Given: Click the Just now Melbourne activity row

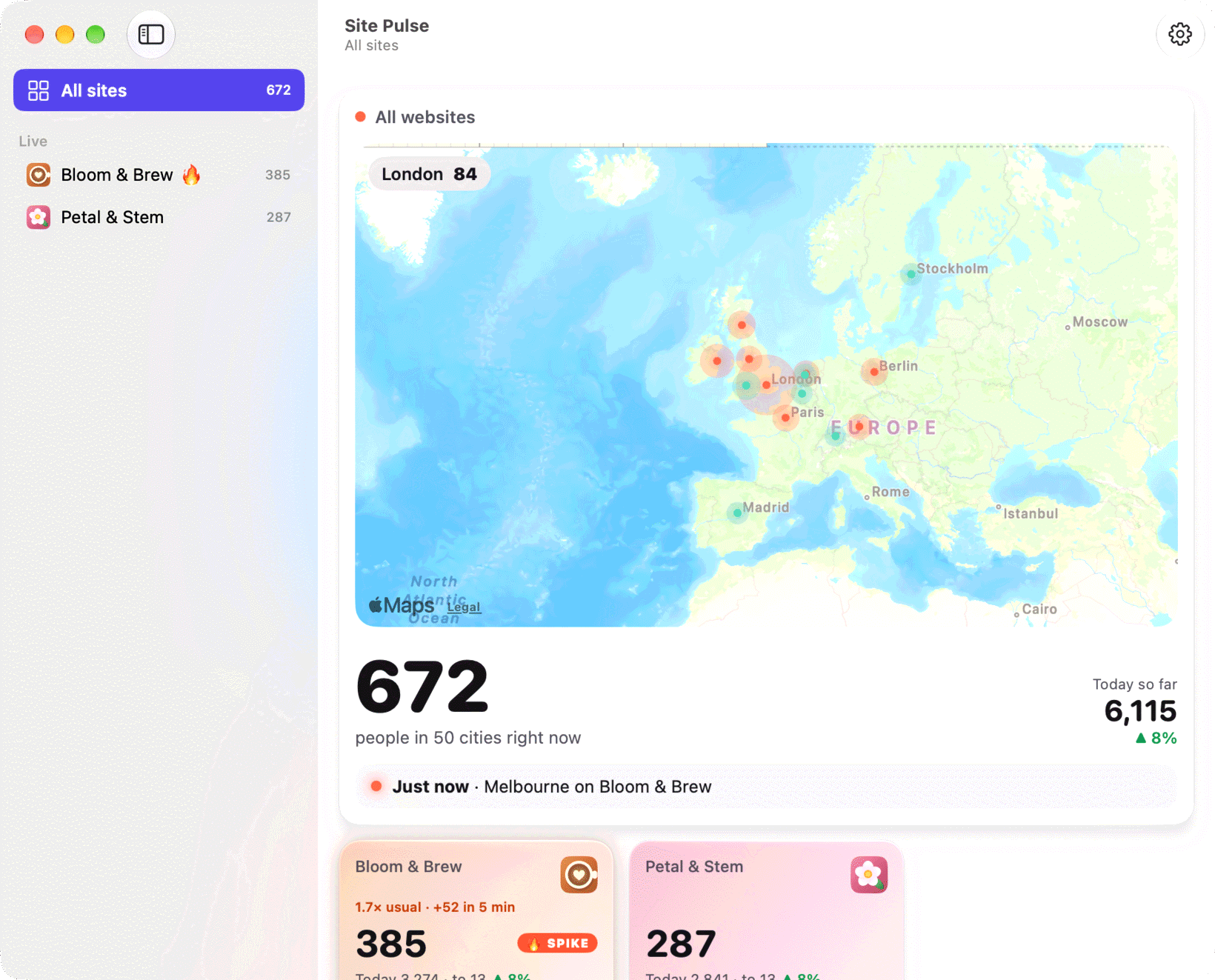Looking at the screenshot, I should click(x=766, y=787).
